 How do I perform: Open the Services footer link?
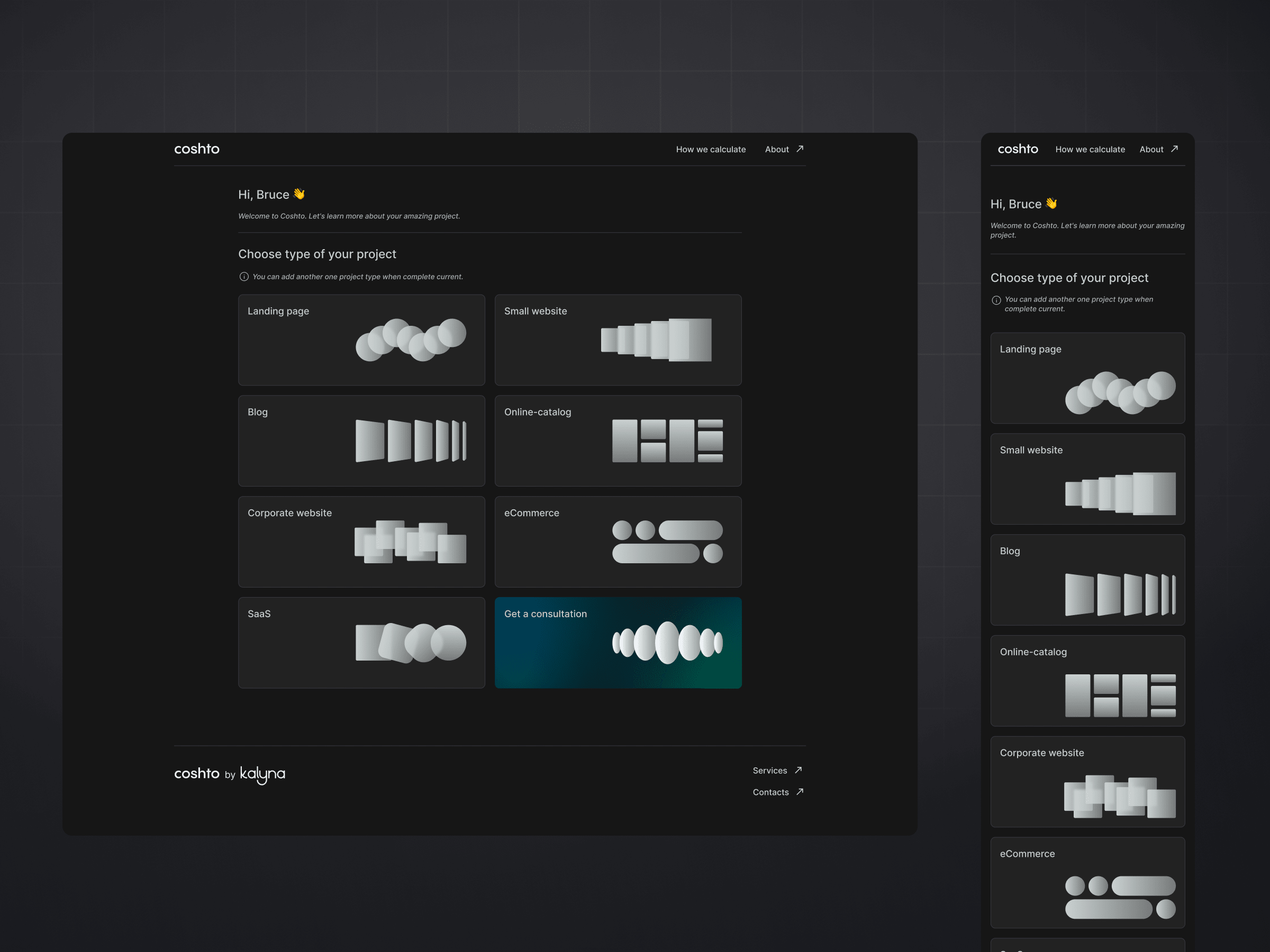point(770,771)
